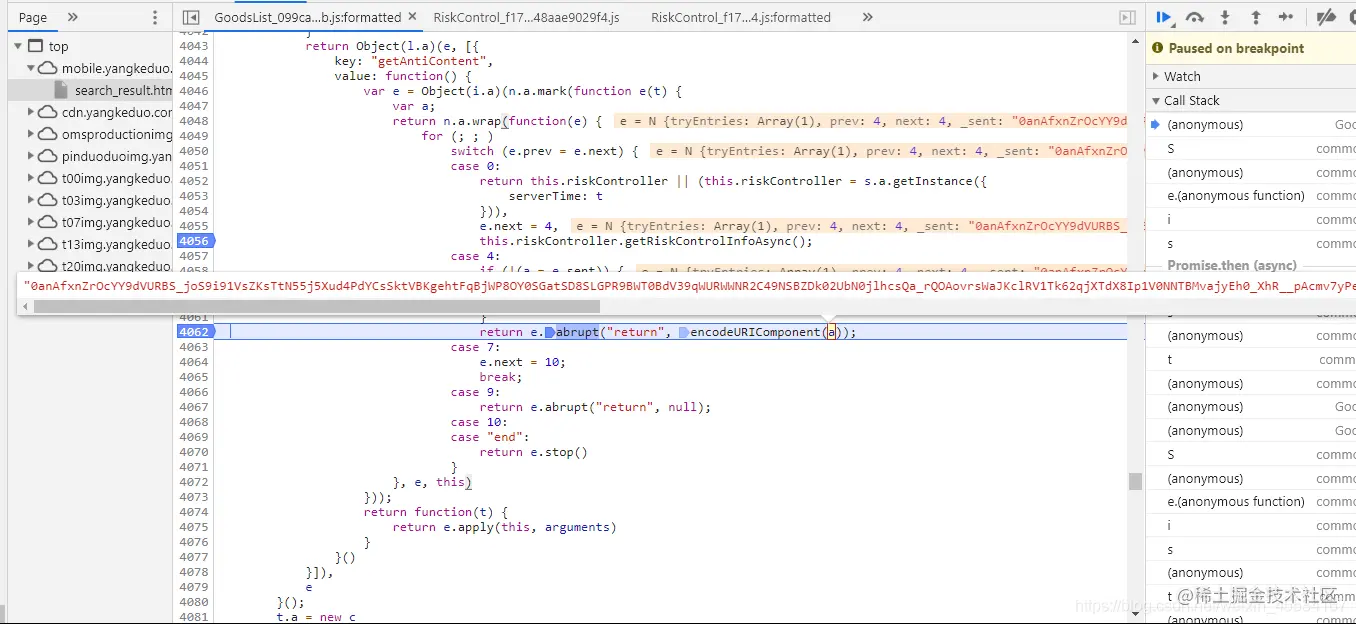Viewport: 1356px width, 624px height.
Task: Click 'e.next = 10;' statement
Action: [522, 362]
